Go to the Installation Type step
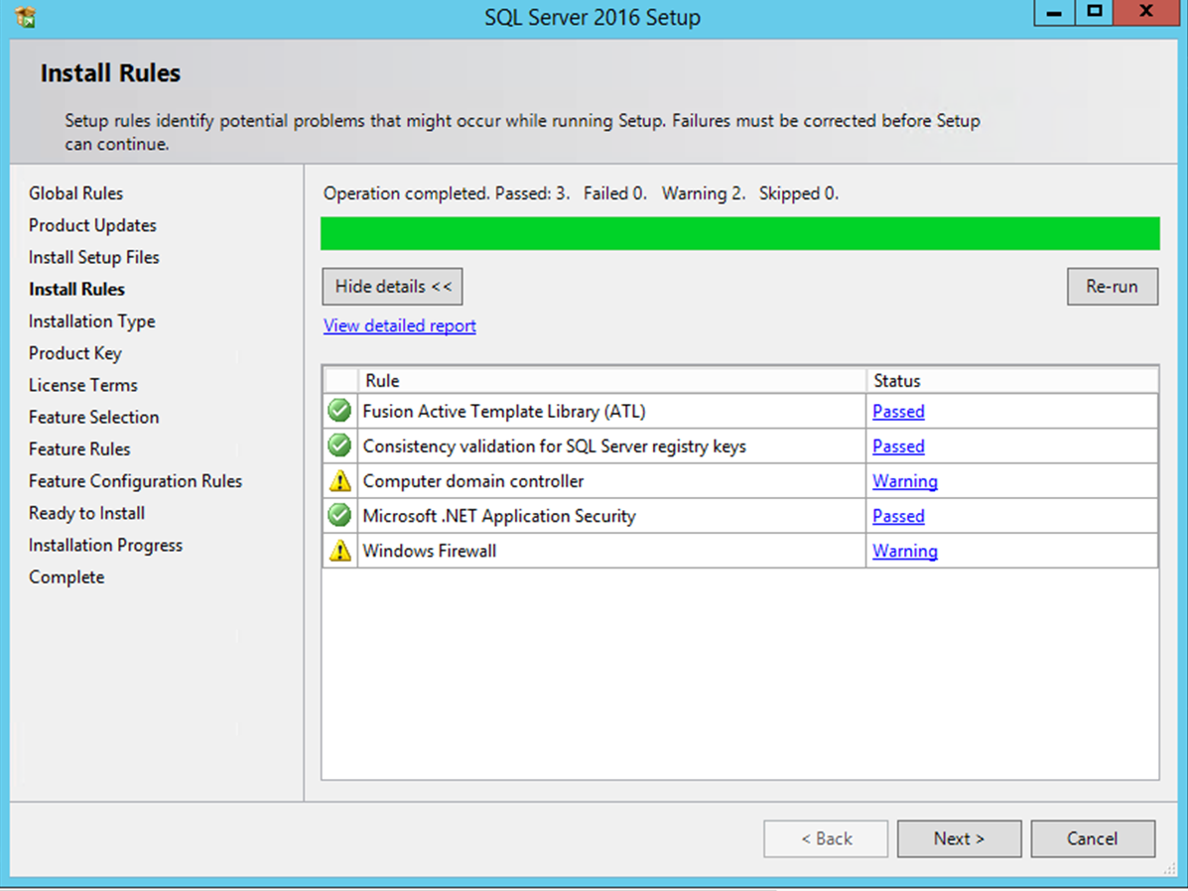Screen dimensions: 1188x891 click(92, 321)
